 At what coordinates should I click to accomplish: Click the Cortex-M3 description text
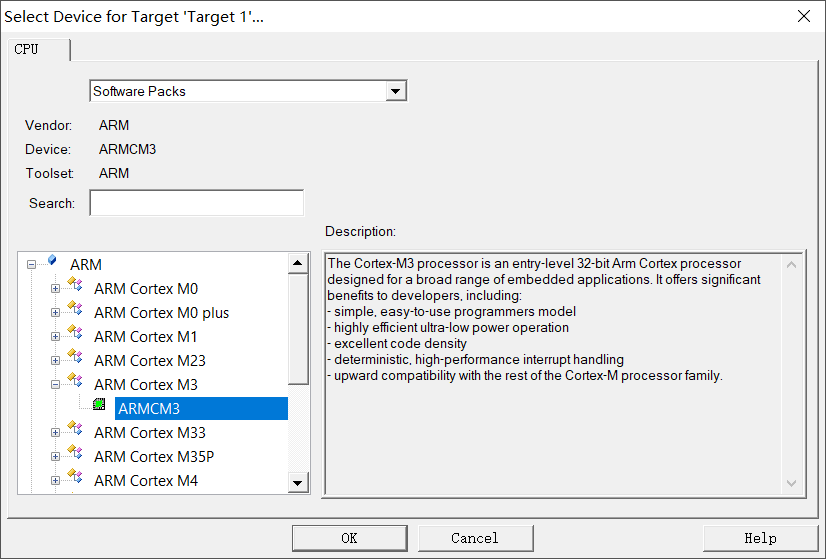pyautogui.click(x=544, y=319)
